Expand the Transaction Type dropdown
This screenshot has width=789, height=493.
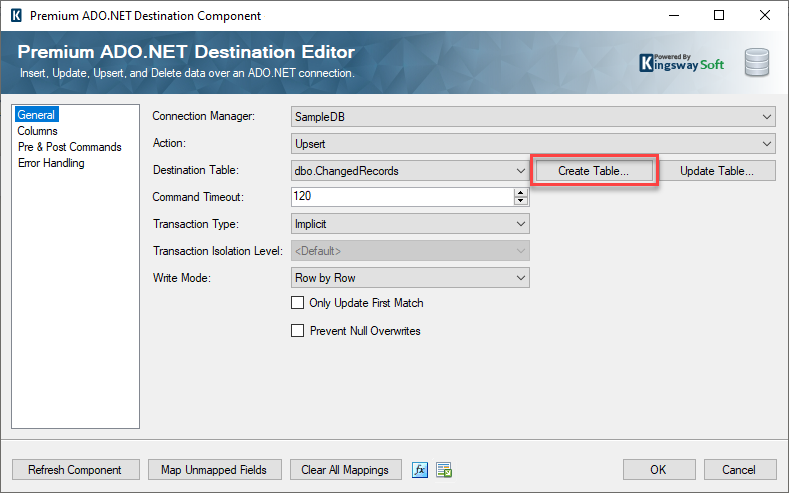410,224
